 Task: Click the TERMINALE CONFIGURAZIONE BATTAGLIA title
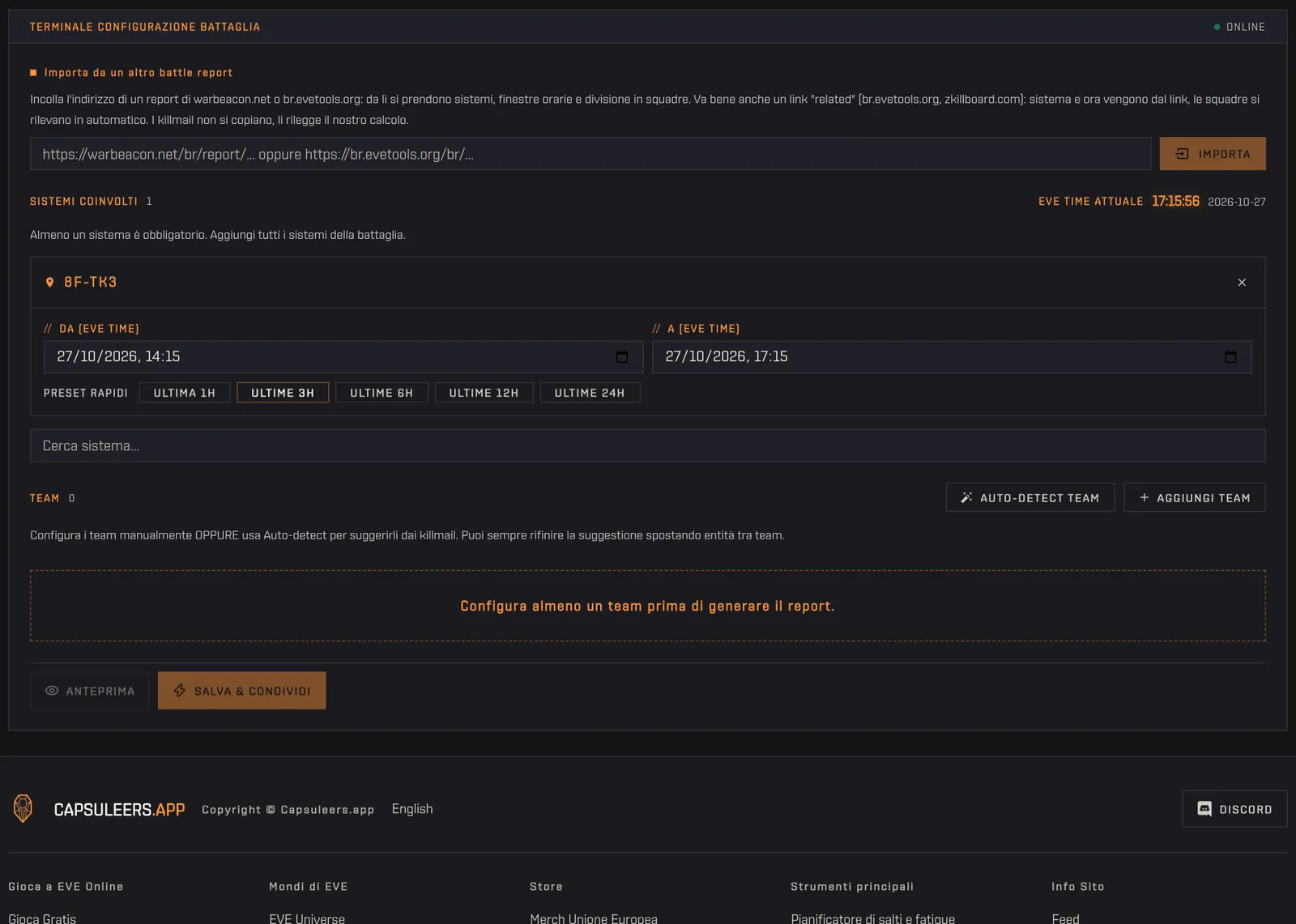[x=145, y=27]
